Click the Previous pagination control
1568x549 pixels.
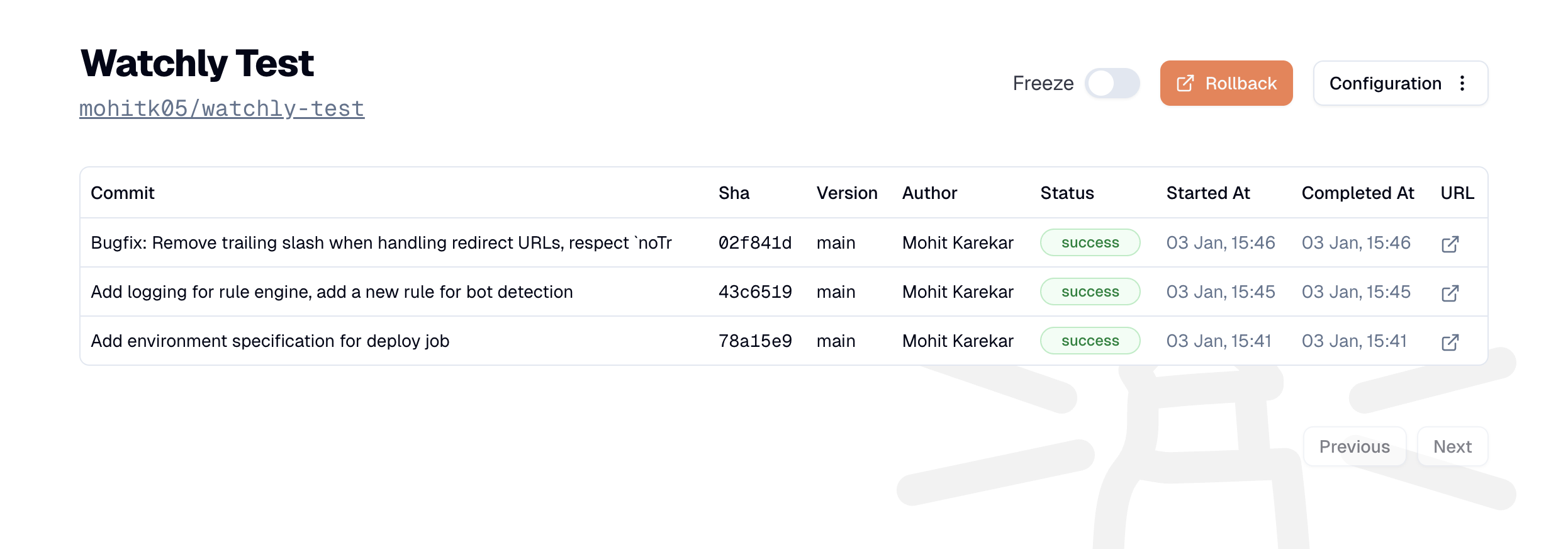(x=1355, y=446)
